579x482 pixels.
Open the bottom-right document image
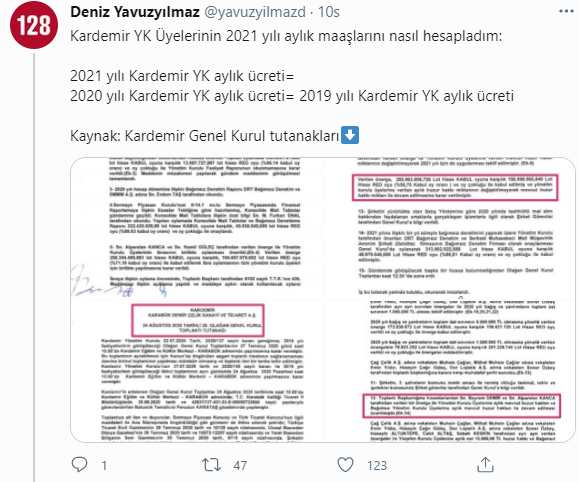coord(450,371)
